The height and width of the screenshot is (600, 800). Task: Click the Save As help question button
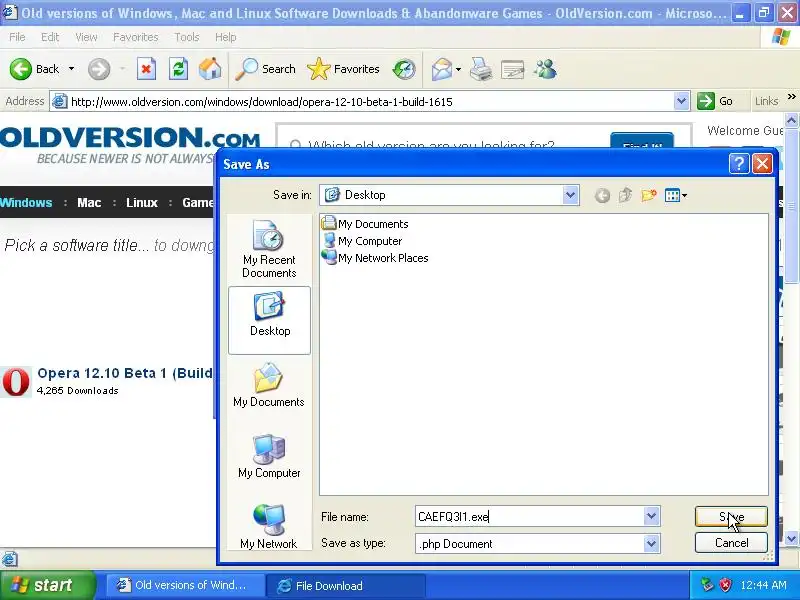(739, 164)
